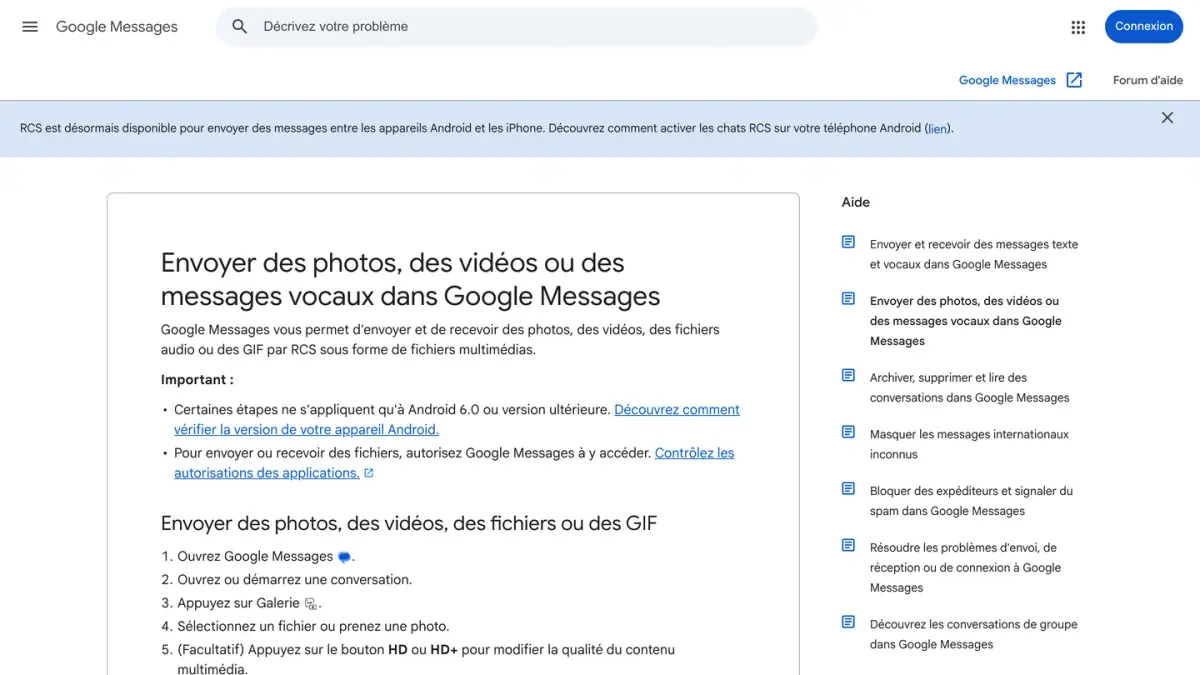Click the external-link icon beside Google Messages
This screenshot has height=675, width=1200.
point(1074,80)
